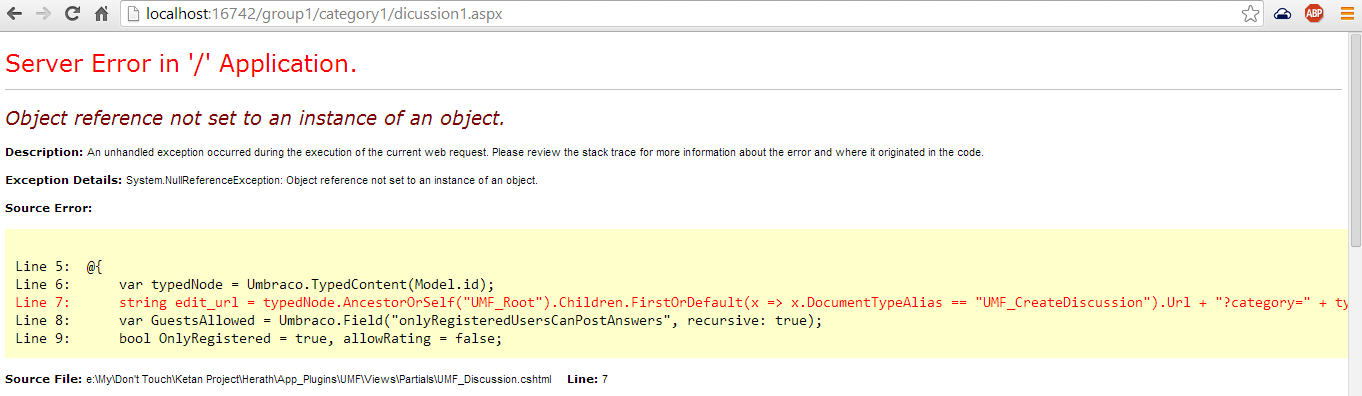Click the Line 5 '@{' code line
The height and width of the screenshot is (396, 1362).
coord(59,266)
